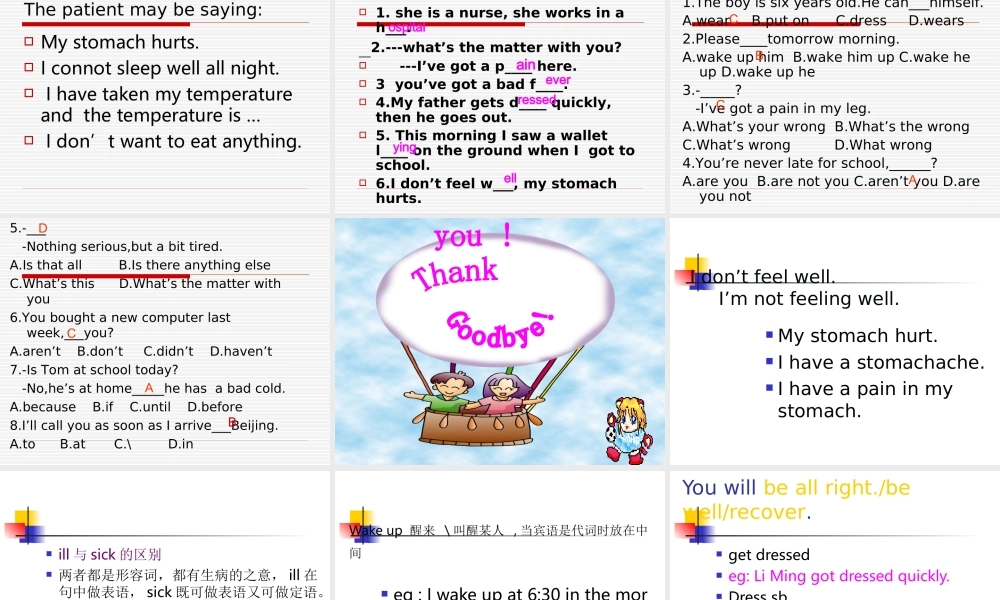Click colored squares logo on 'ill 与 sick' slide
The width and height of the screenshot is (1000, 600).
pos(24,526)
